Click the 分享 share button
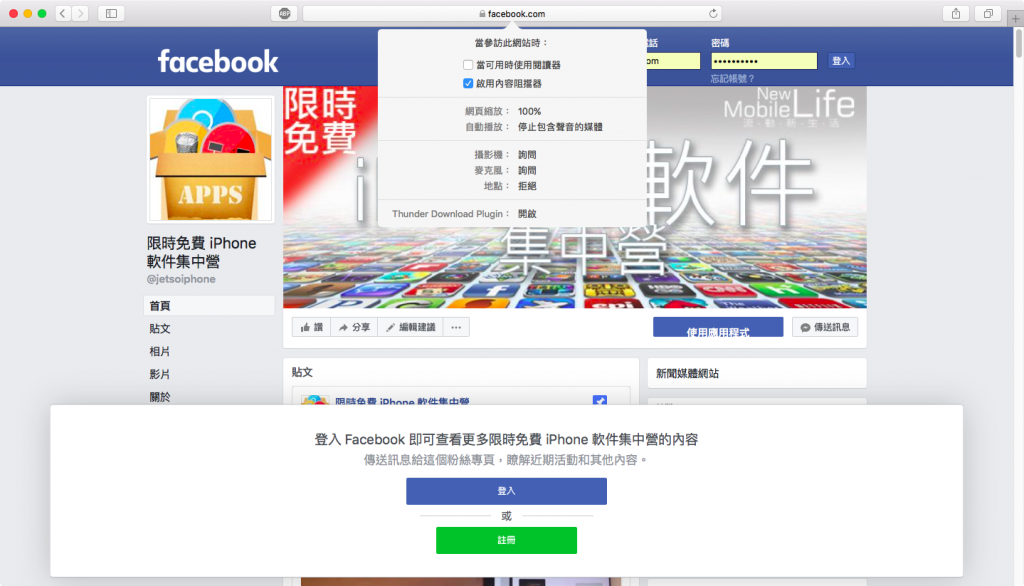The width and height of the screenshot is (1024, 586). (x=355, y=327)
